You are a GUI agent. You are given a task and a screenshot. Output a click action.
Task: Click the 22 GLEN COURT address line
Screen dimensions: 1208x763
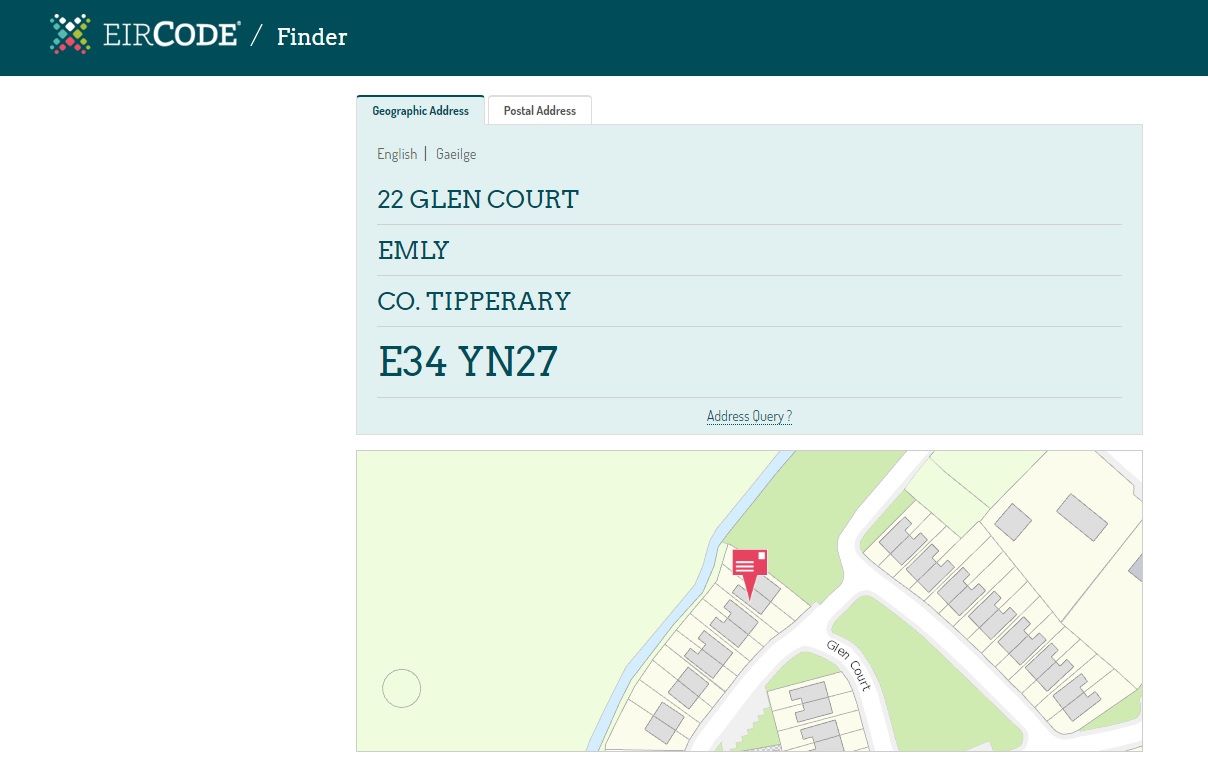[478, 200]
